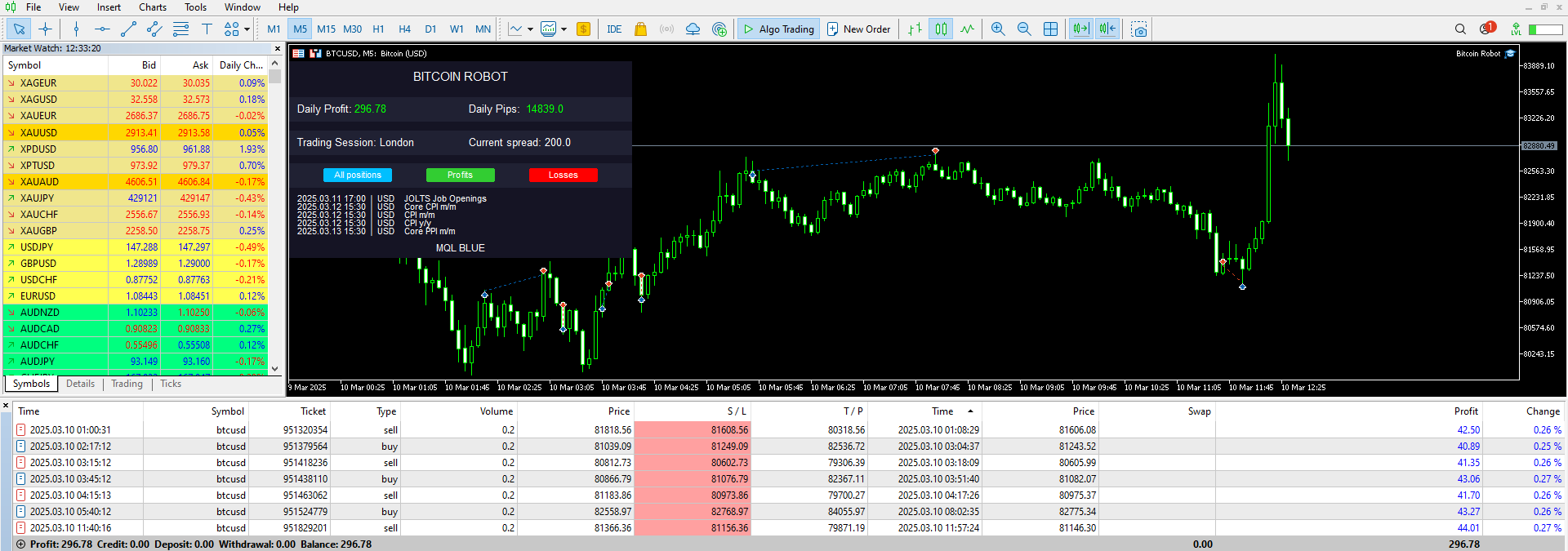The width and height of the screenshot is (1568, 551).
Task: Toggle Algo Trading on or off
Action: pyautogui.click(x=777, y=29)
